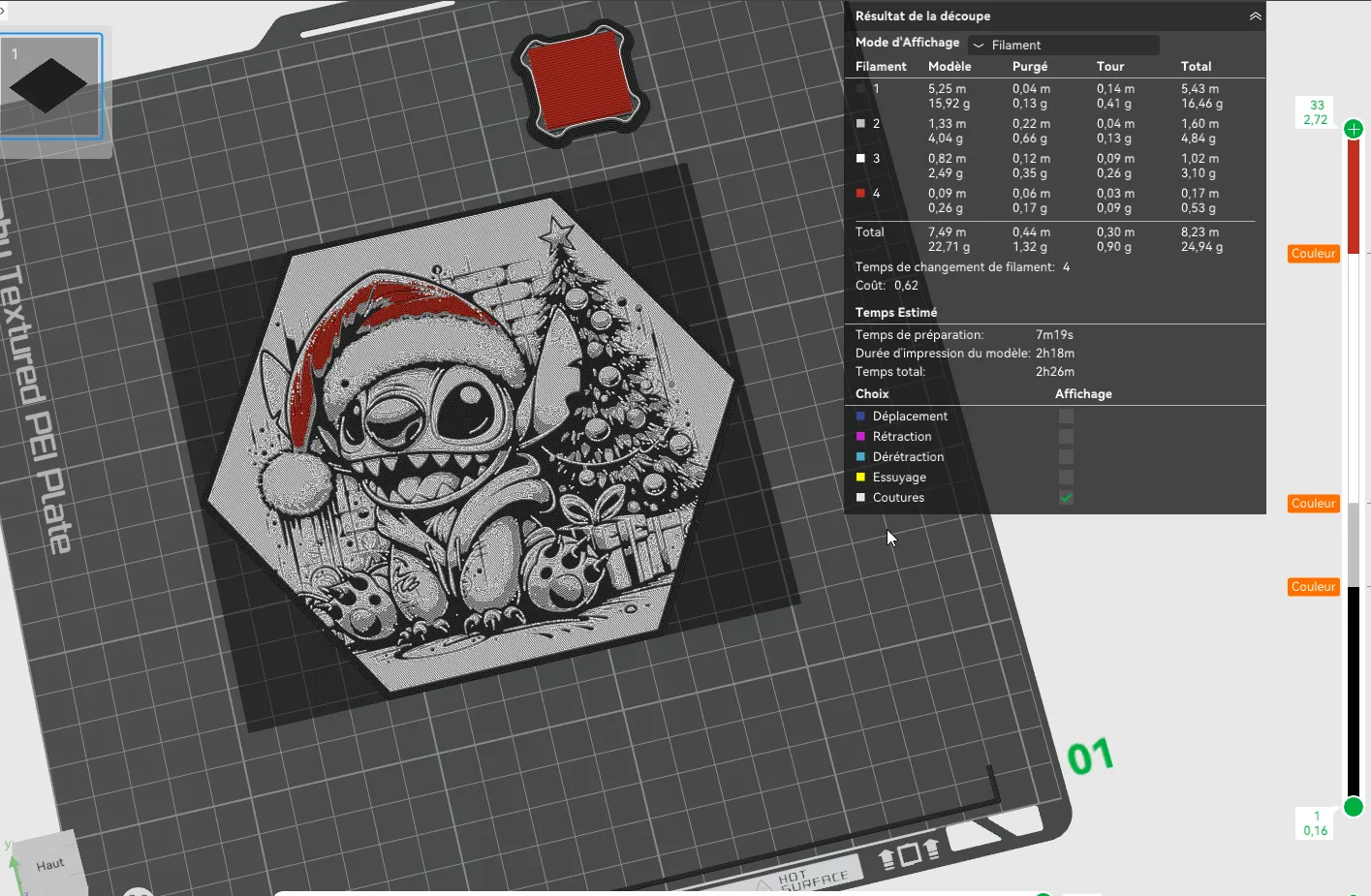
Task: Click the Filament column header
Action: [x=881, y=67]
